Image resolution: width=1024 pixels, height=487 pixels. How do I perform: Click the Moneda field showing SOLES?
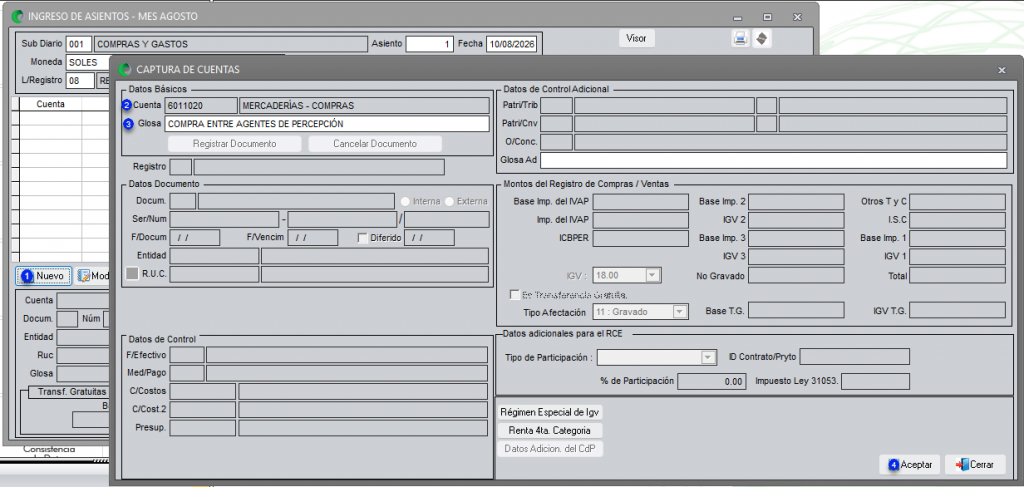[x=90, y=63]
